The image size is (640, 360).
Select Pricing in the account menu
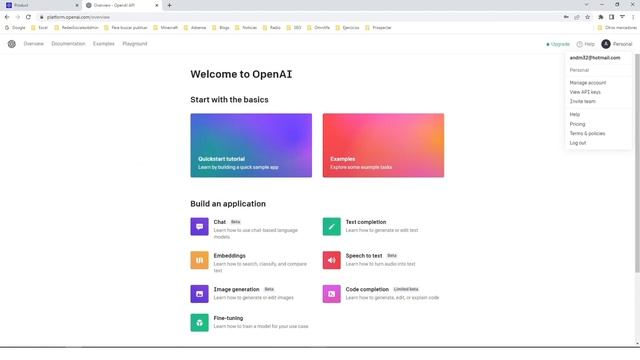[577, 124]
